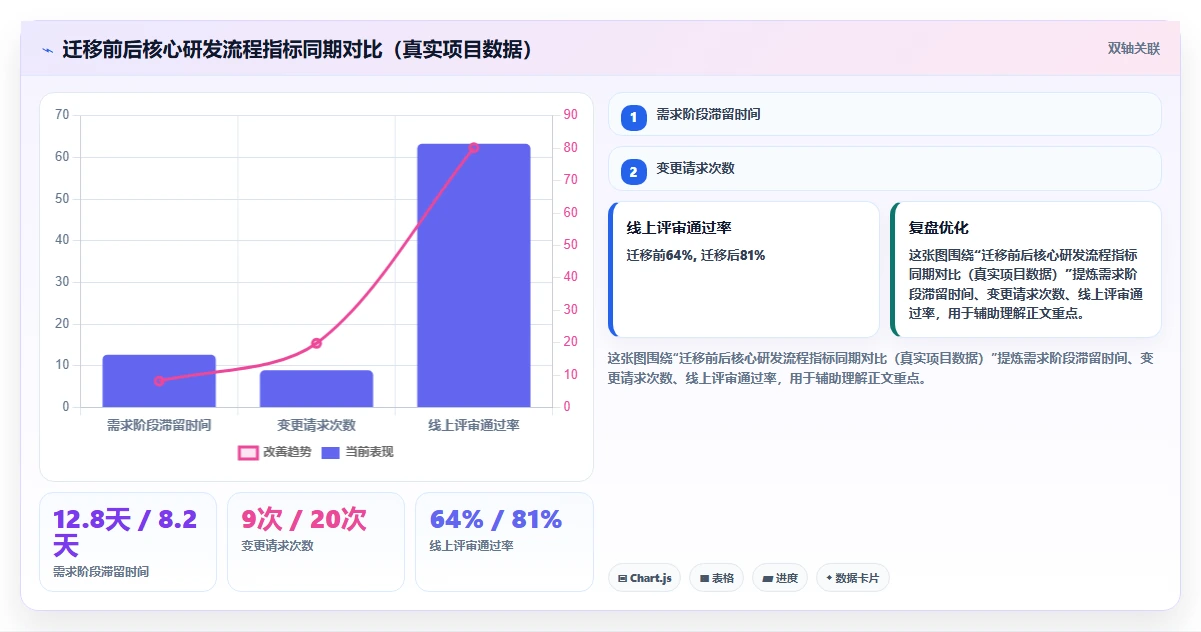Click the purple 当前表现 legend swatch
1201x632 pixels.
point(331,453)
